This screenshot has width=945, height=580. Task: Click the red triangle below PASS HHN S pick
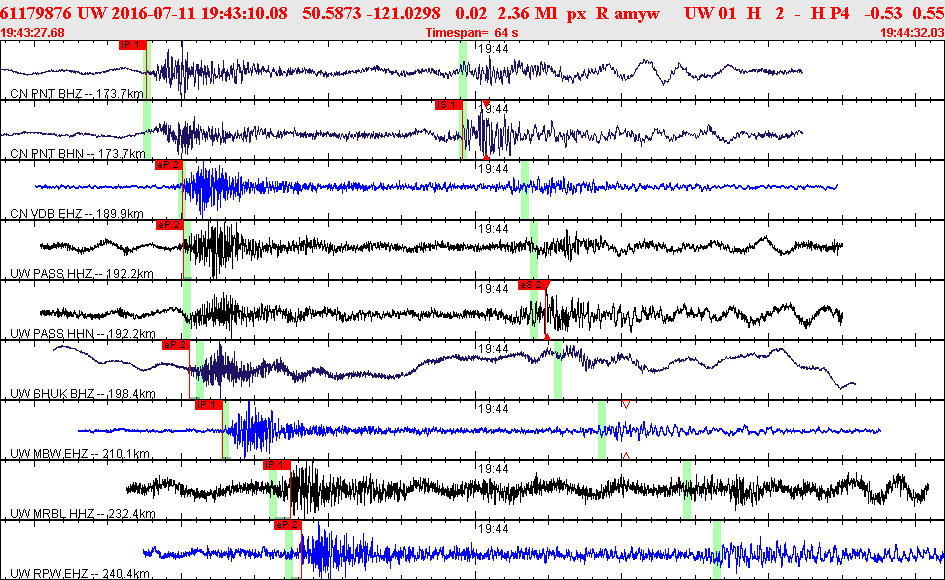pos(547,336)
